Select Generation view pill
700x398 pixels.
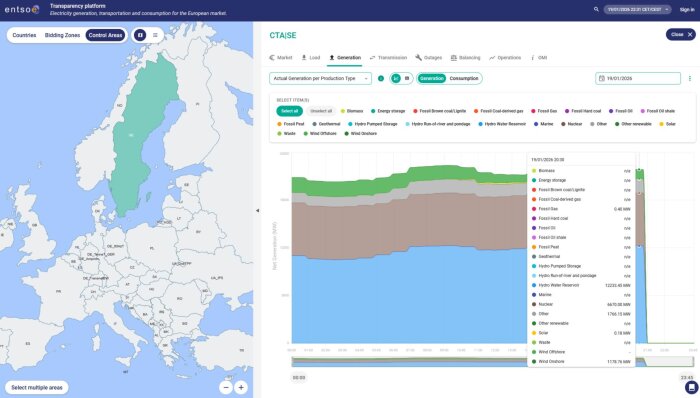(x=432, y=79)
